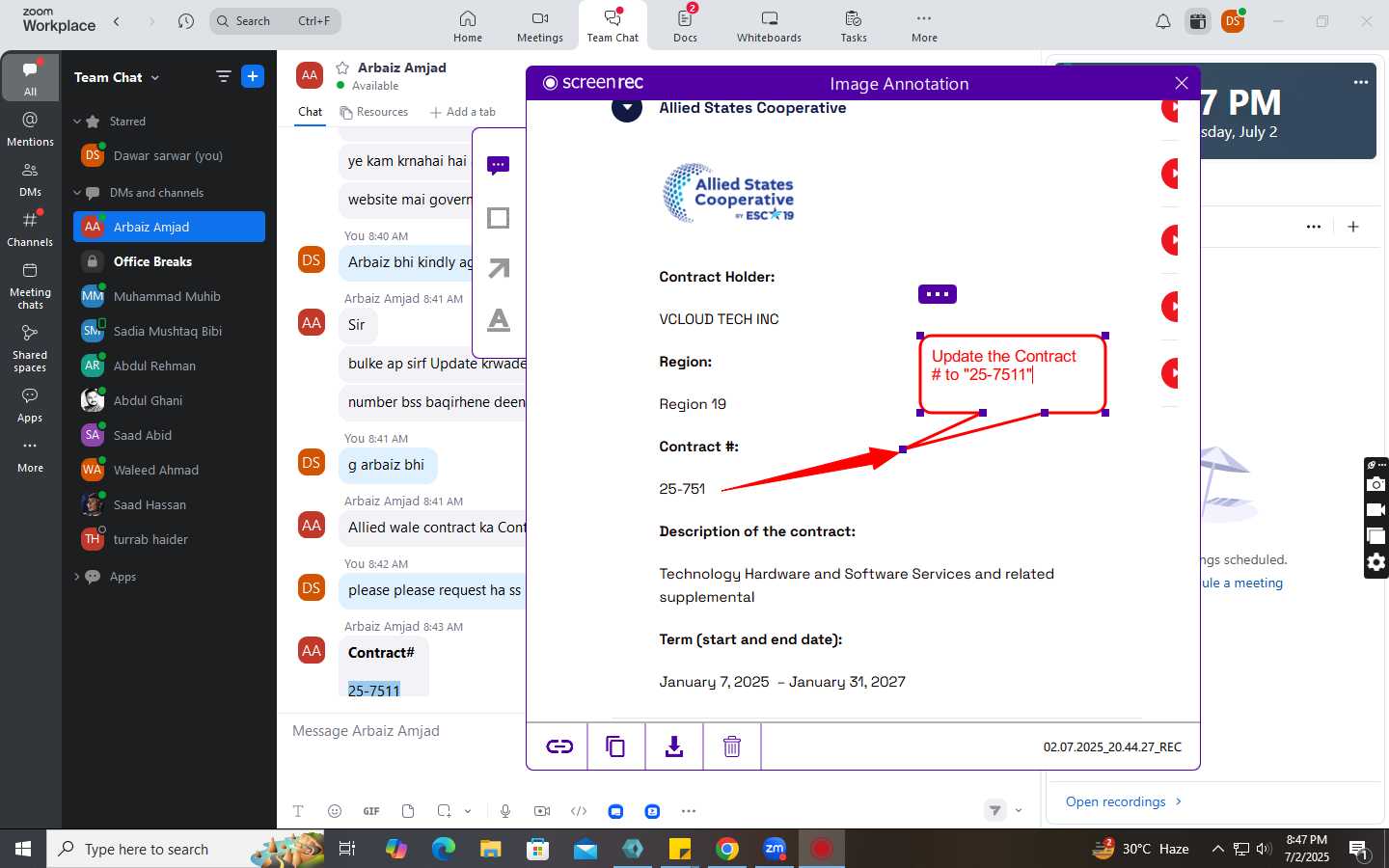1389x868 pixels.
Task: Collapse the DMs and channels section
Action: (x=77, y=193)
